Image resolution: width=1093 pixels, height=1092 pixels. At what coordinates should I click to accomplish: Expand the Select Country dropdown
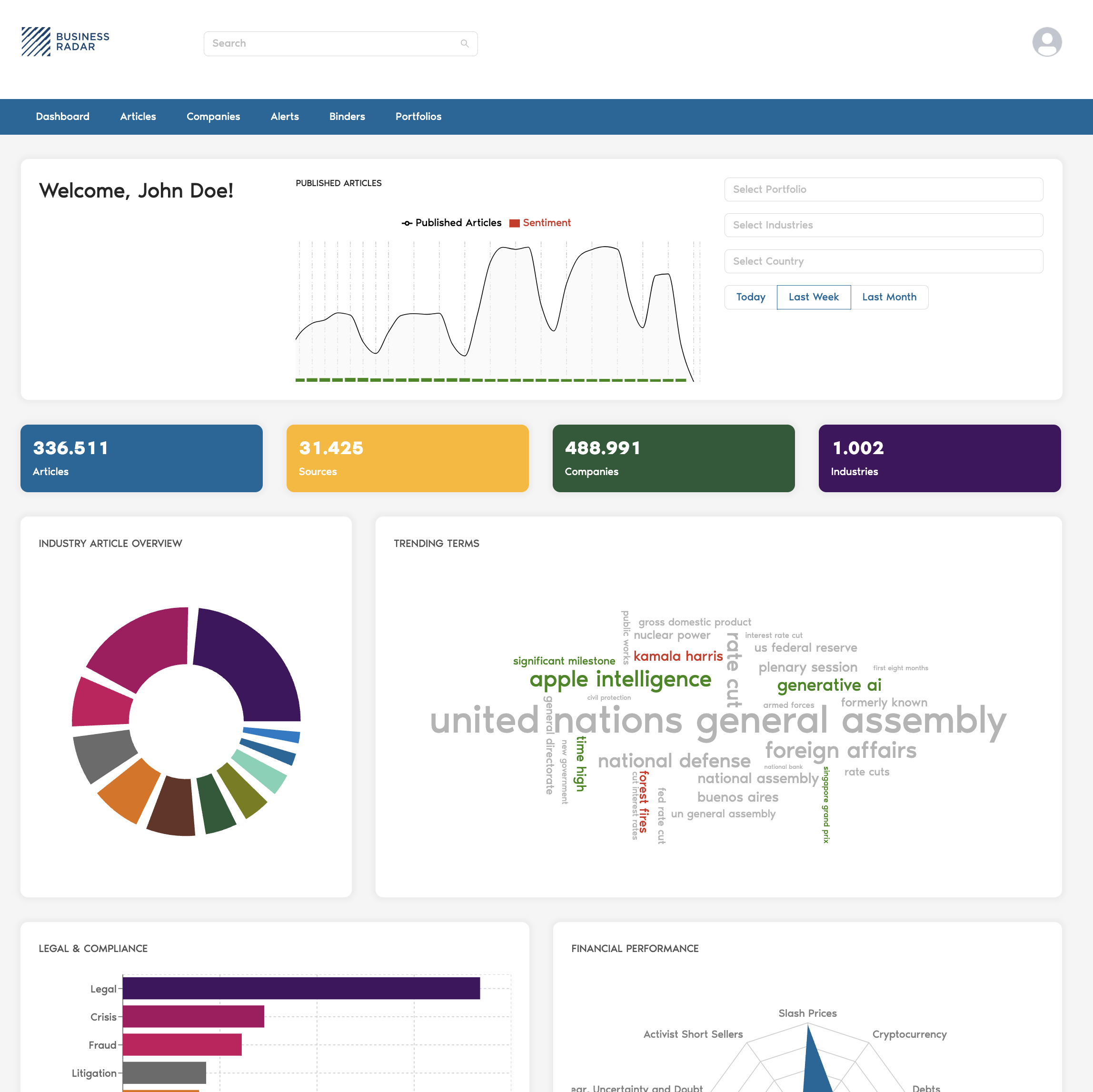pyautogui.click(x=883, y=261)
